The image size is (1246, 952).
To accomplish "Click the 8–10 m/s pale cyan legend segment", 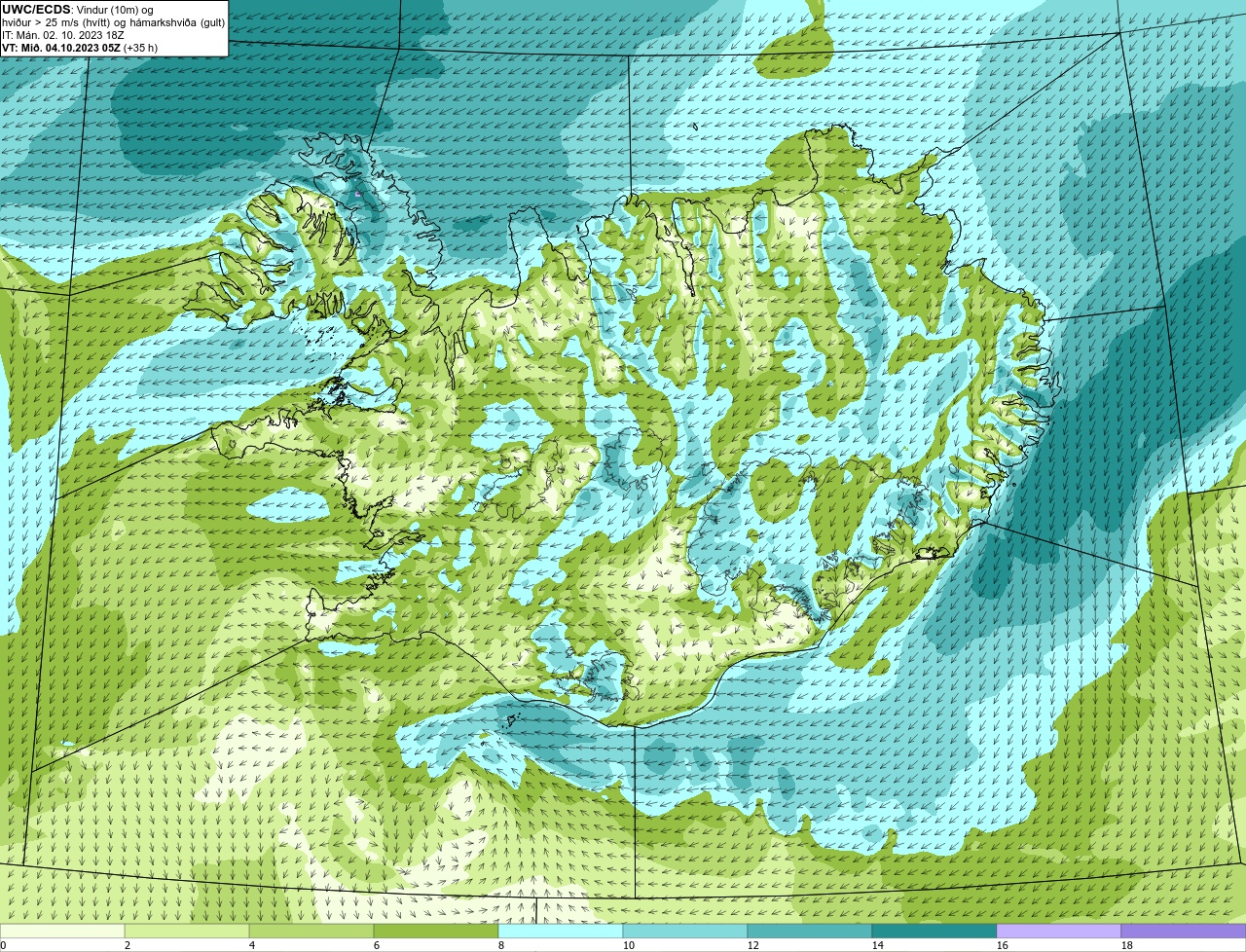I will coord(561,932).
